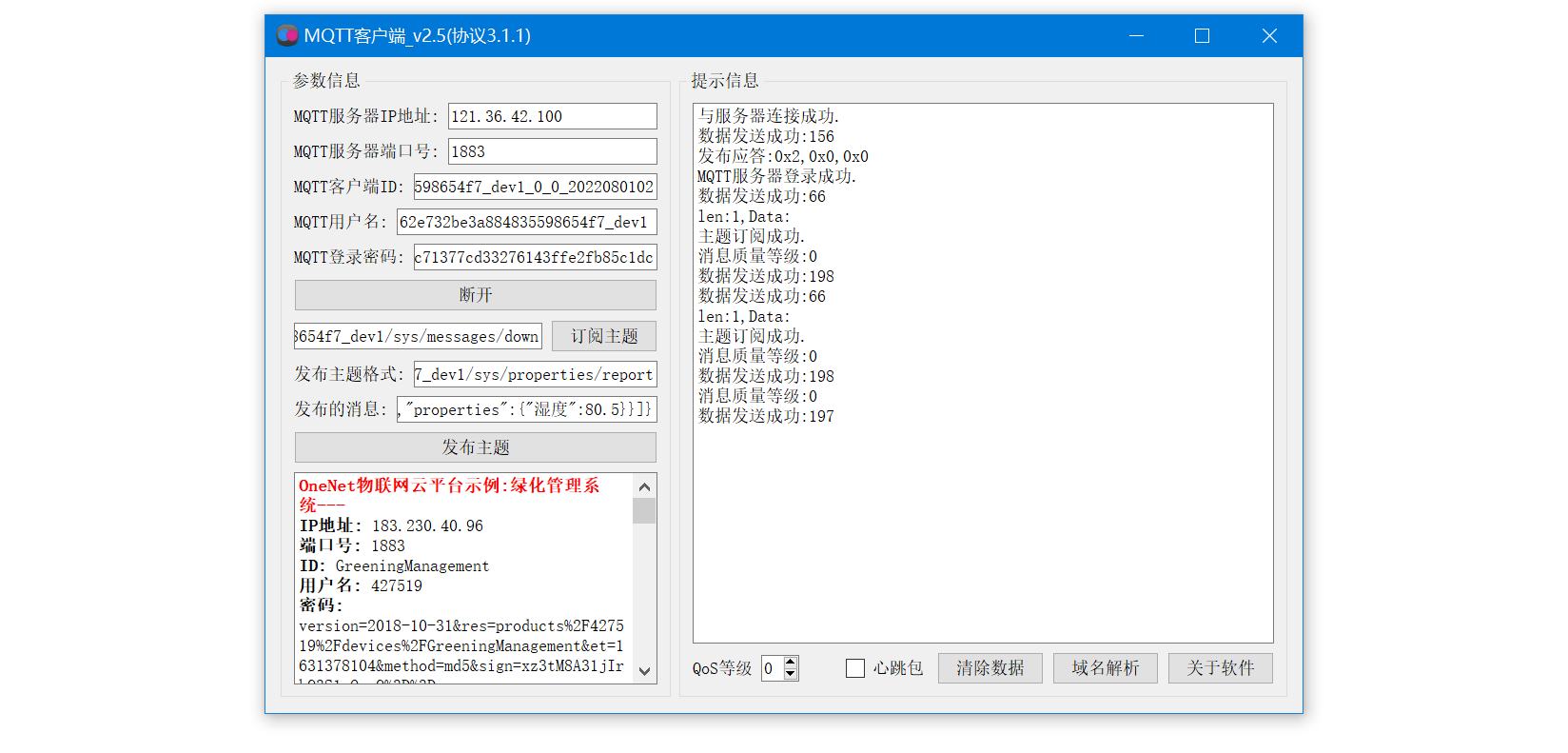Minimize the MQTT client window
Viewport: 1568px width, 753px height.
(1136, 36)
